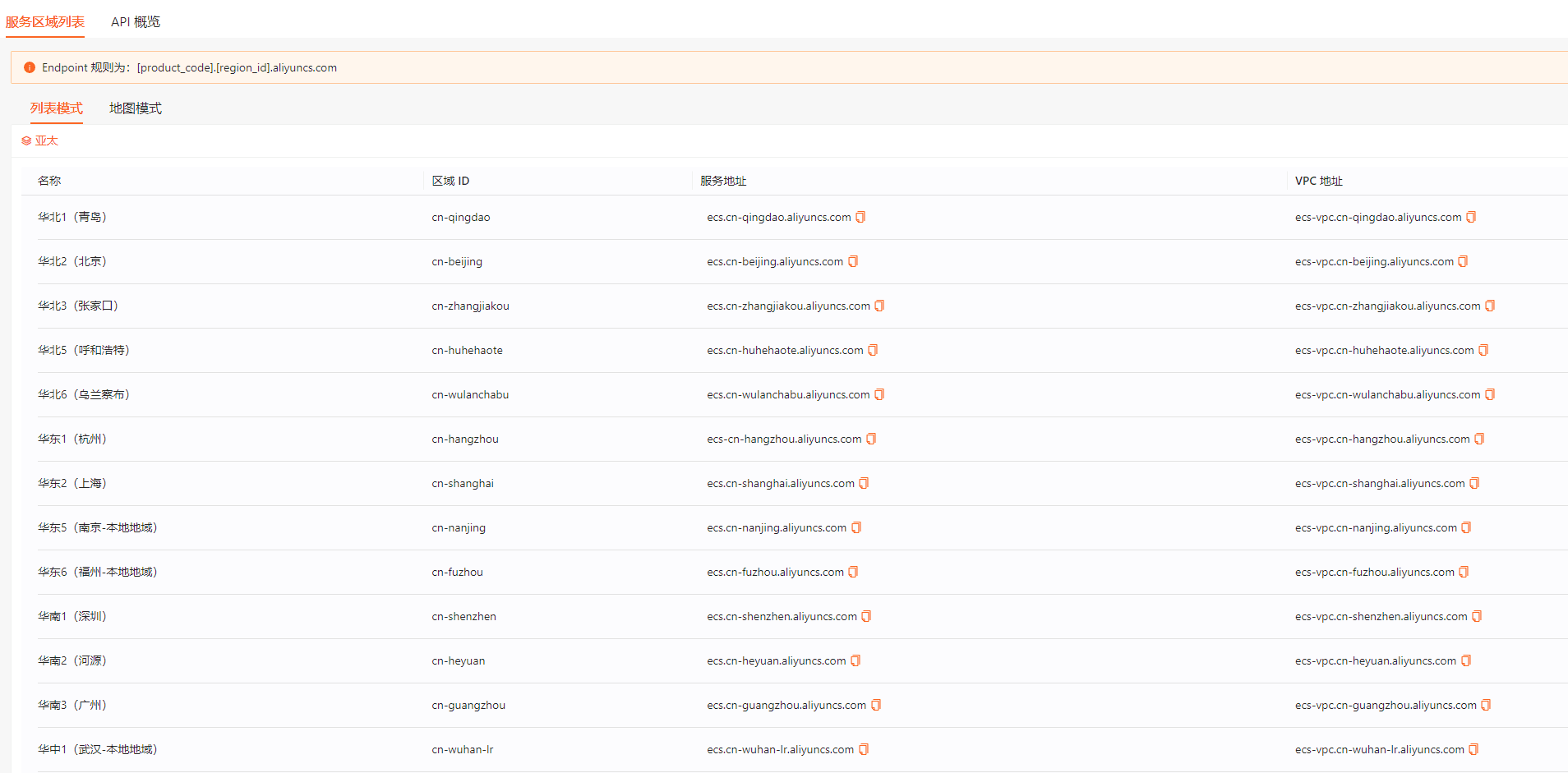
Task: Click the 区域 ID column header
Action: (450, 181)
